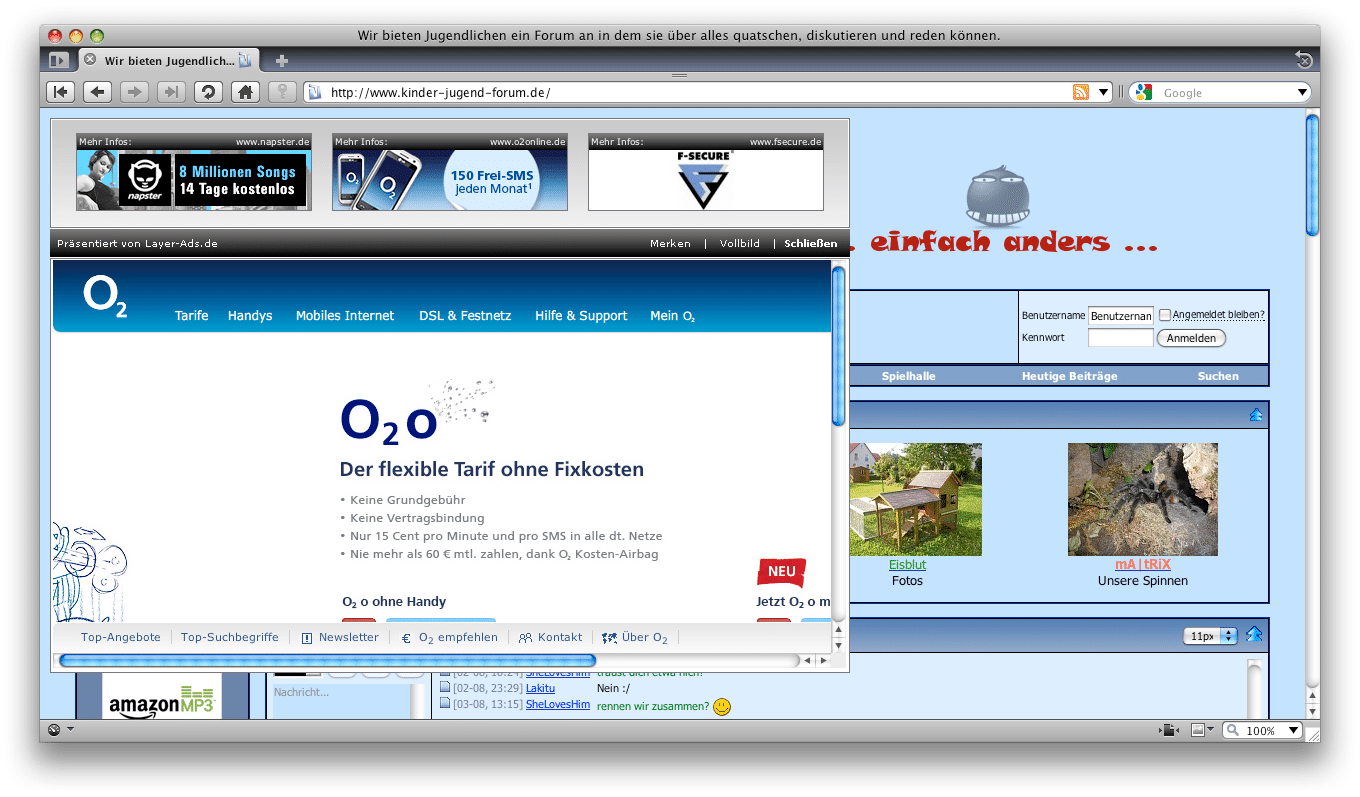Viewport: 1360px width, 797px height.
Task: Click the F-Secure ad banner
Action: click(706, 179)
